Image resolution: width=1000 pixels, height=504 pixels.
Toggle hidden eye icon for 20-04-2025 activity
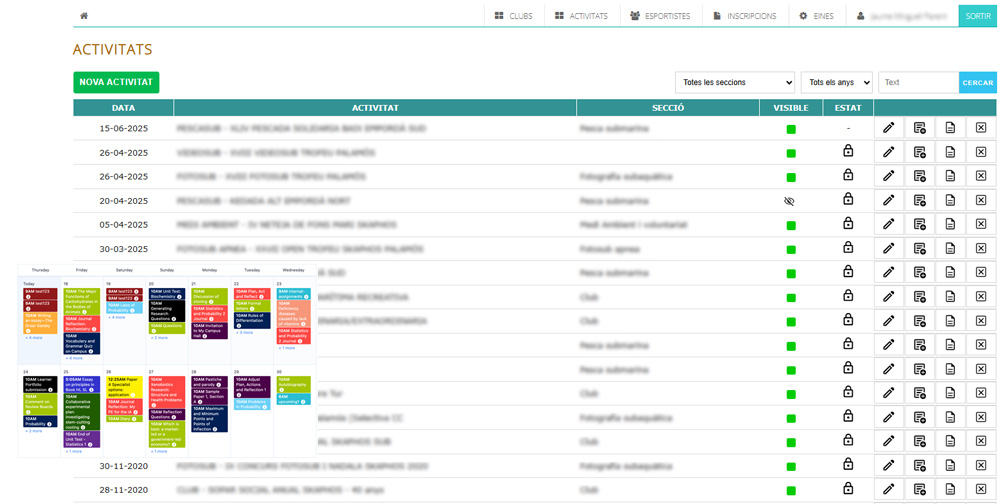790,200
